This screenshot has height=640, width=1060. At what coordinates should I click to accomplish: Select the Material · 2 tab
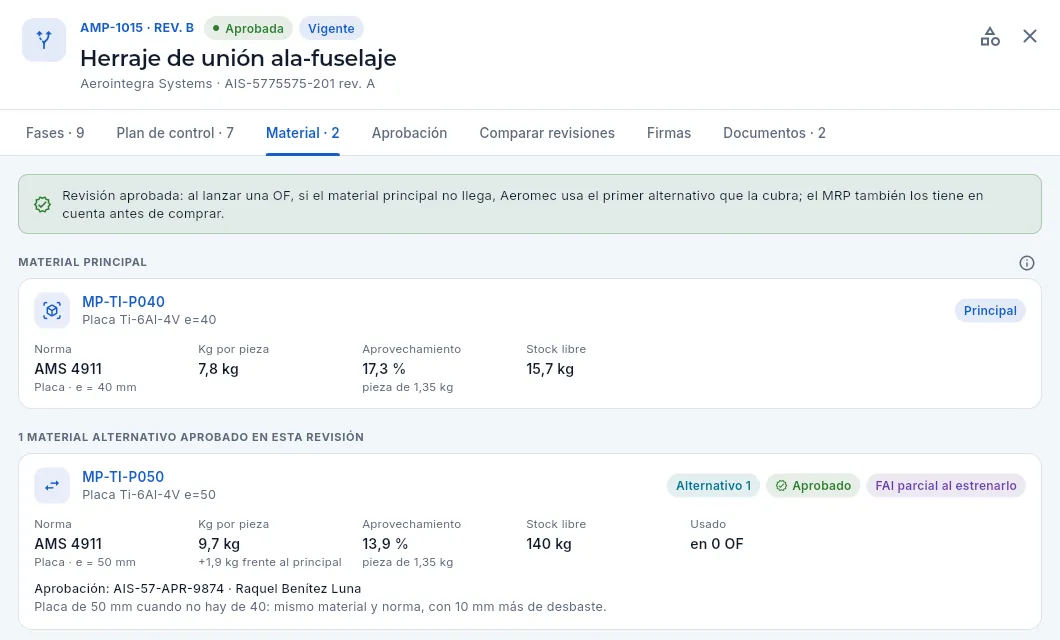303,133
